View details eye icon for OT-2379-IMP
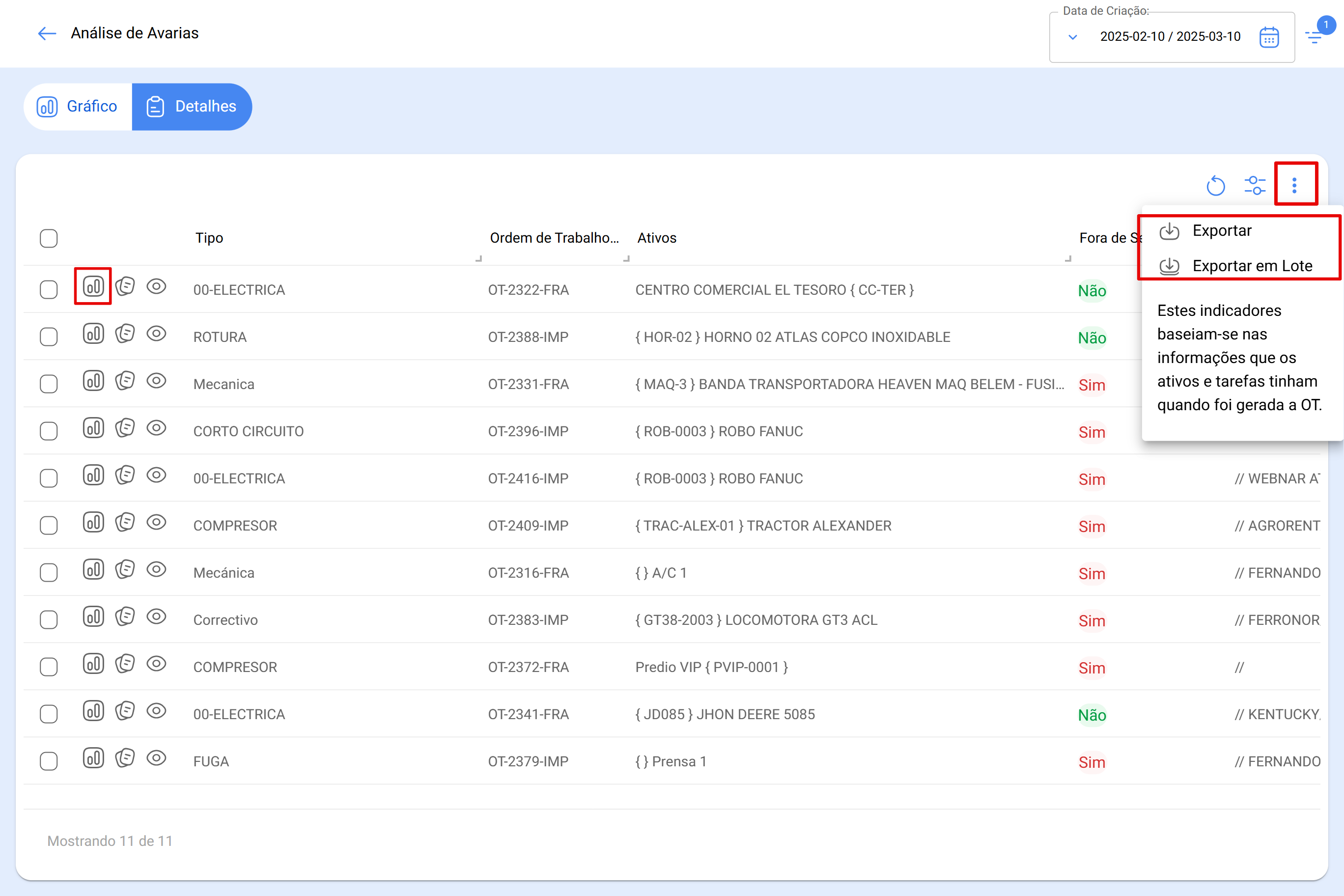The image size is (1344, 896). (x=156, y=757)
